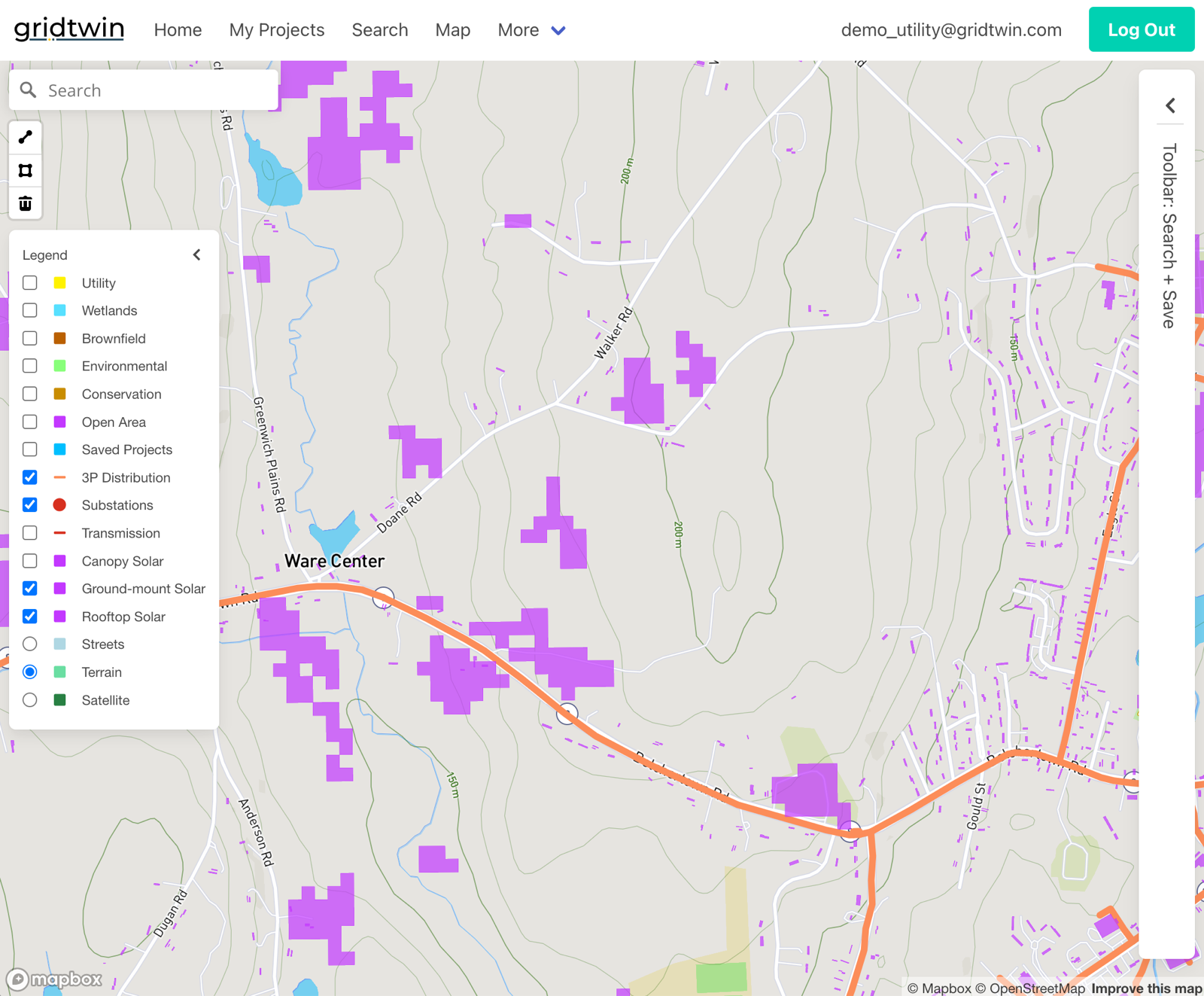Screen dimensions: 1204x996
Task: Uncheck the Ground-mount Solar layer
Action: pyautogui.click(x=30, y=589)
